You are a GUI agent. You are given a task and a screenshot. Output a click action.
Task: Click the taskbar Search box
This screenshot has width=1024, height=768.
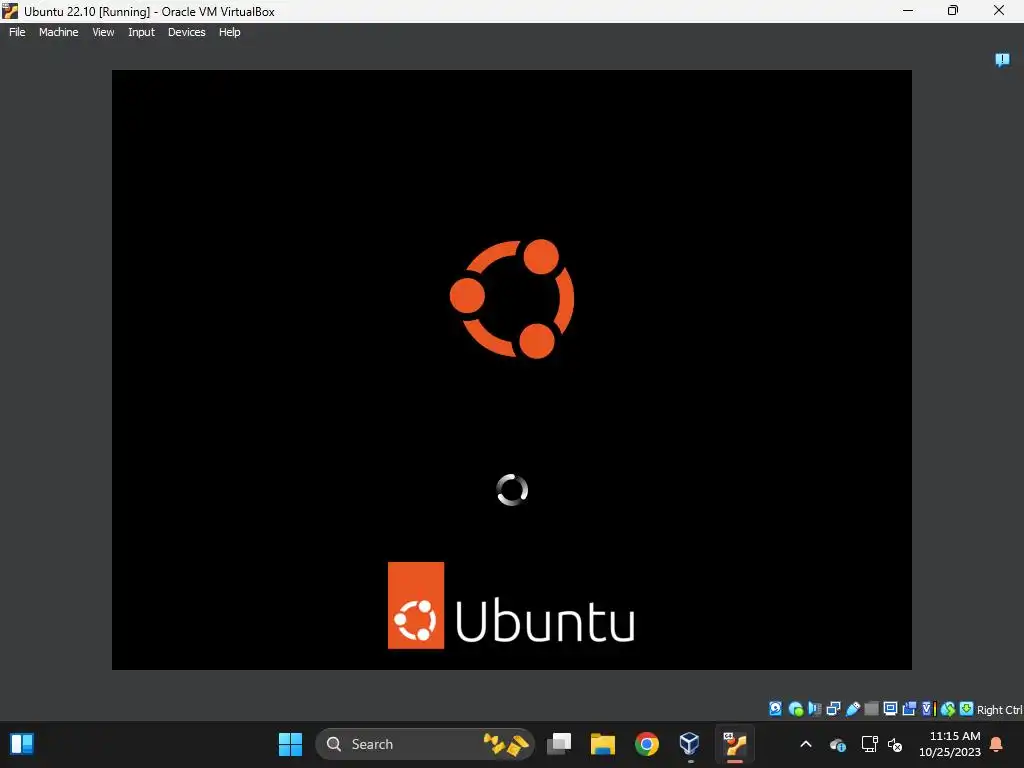424,744
